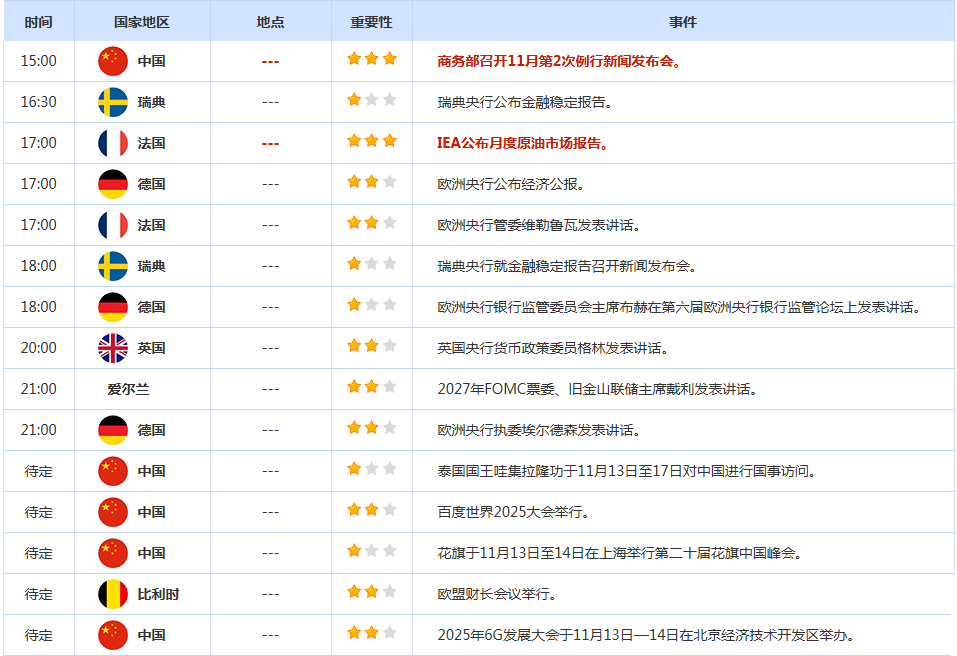957x656 pixels.
Task: Click star rating in the 比利时 row
Action: click(372, 592)
